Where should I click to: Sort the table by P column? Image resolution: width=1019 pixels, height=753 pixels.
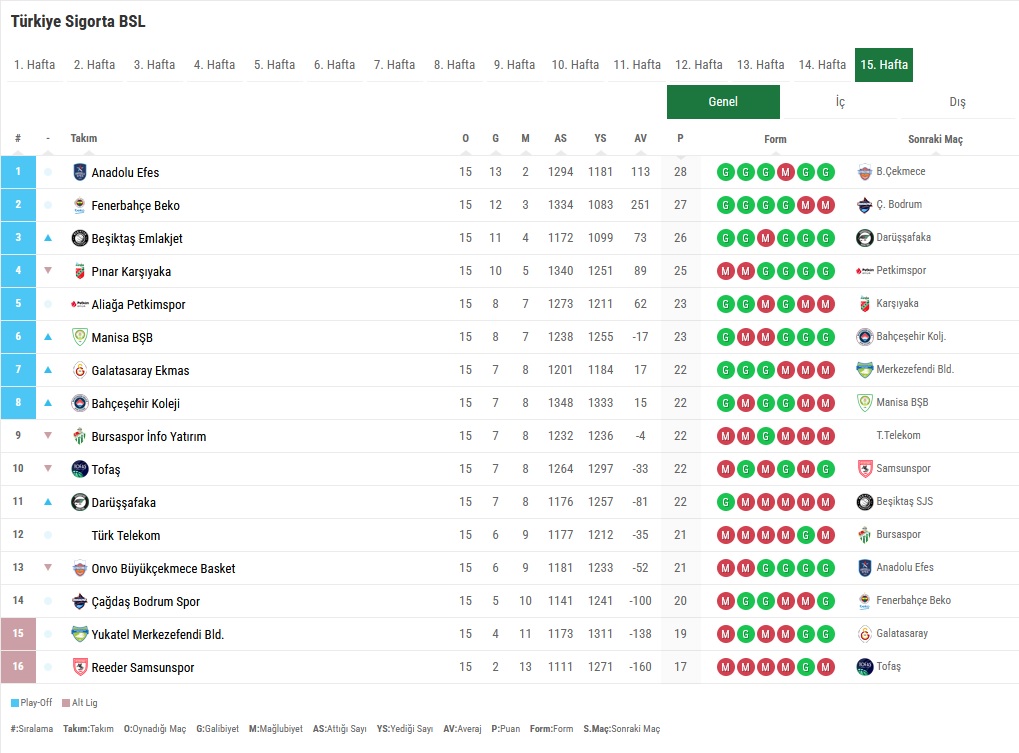point(680,139)
